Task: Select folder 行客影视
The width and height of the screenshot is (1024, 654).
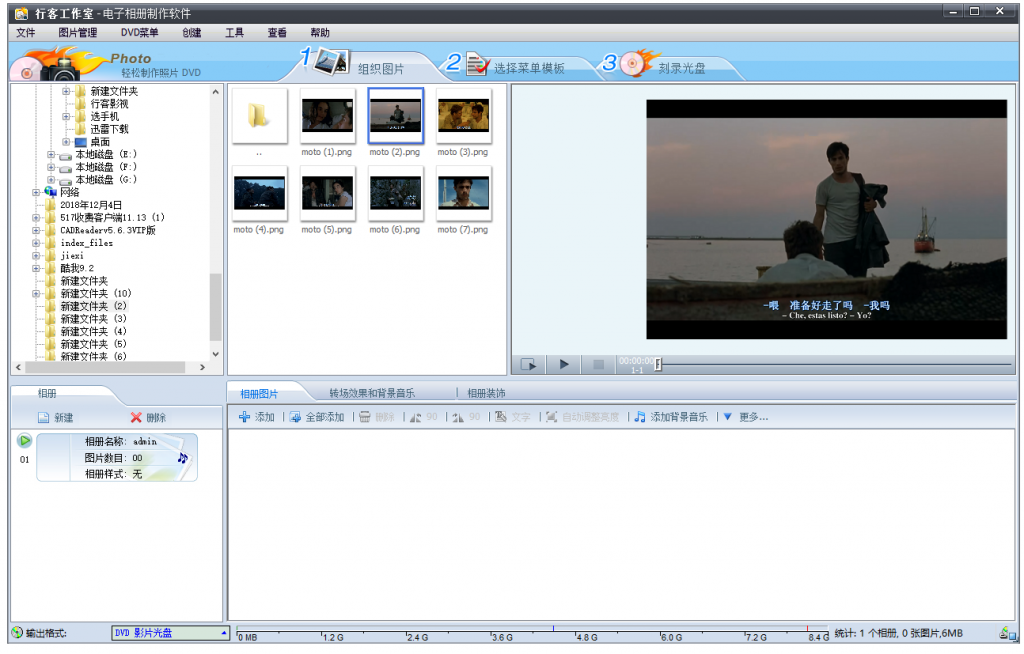Action: (109, 104)
